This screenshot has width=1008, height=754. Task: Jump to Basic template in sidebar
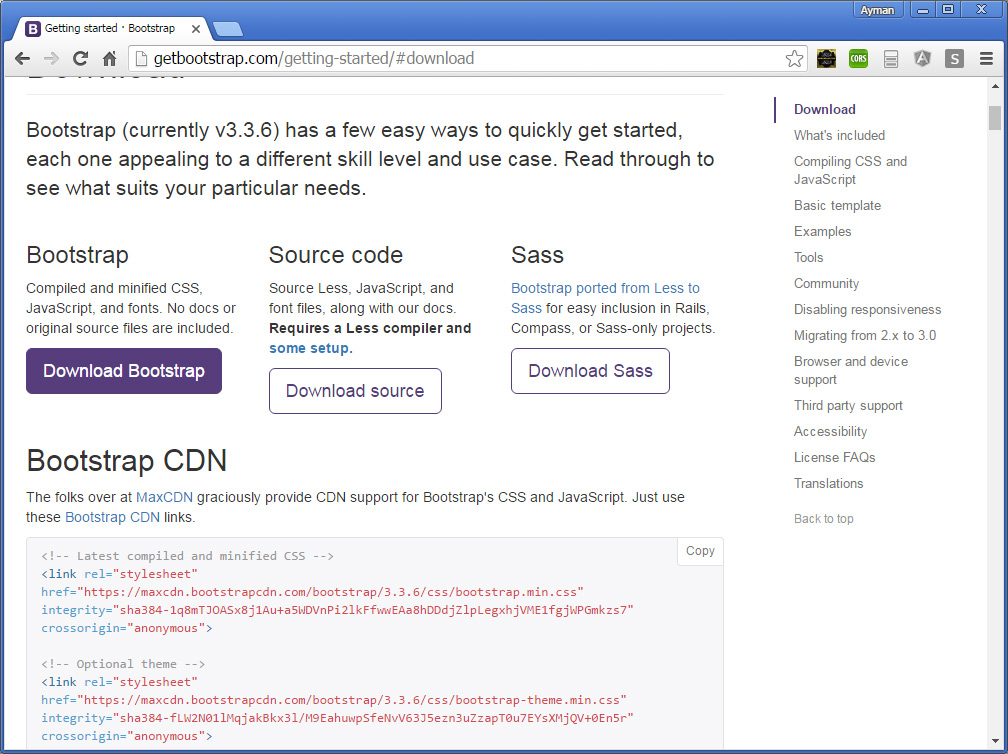(837, 205)
